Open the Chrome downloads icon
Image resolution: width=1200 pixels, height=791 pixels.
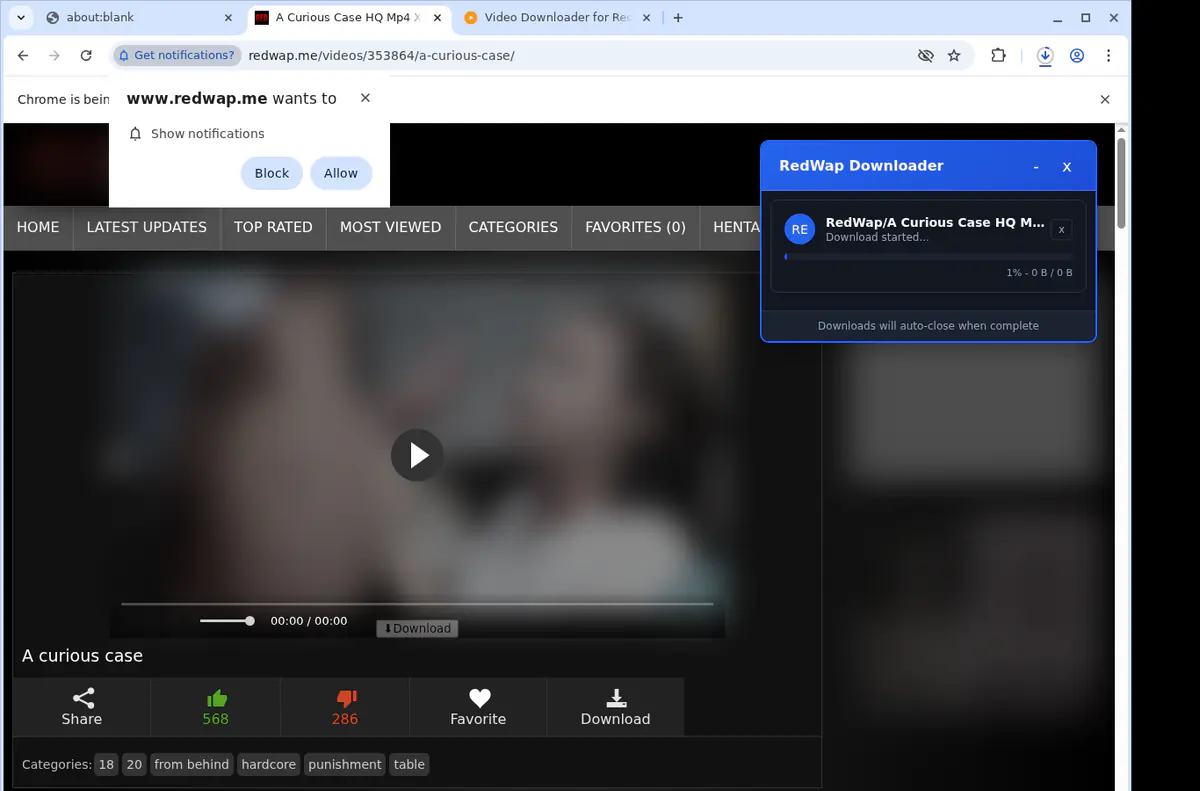tap(1045, 56)
